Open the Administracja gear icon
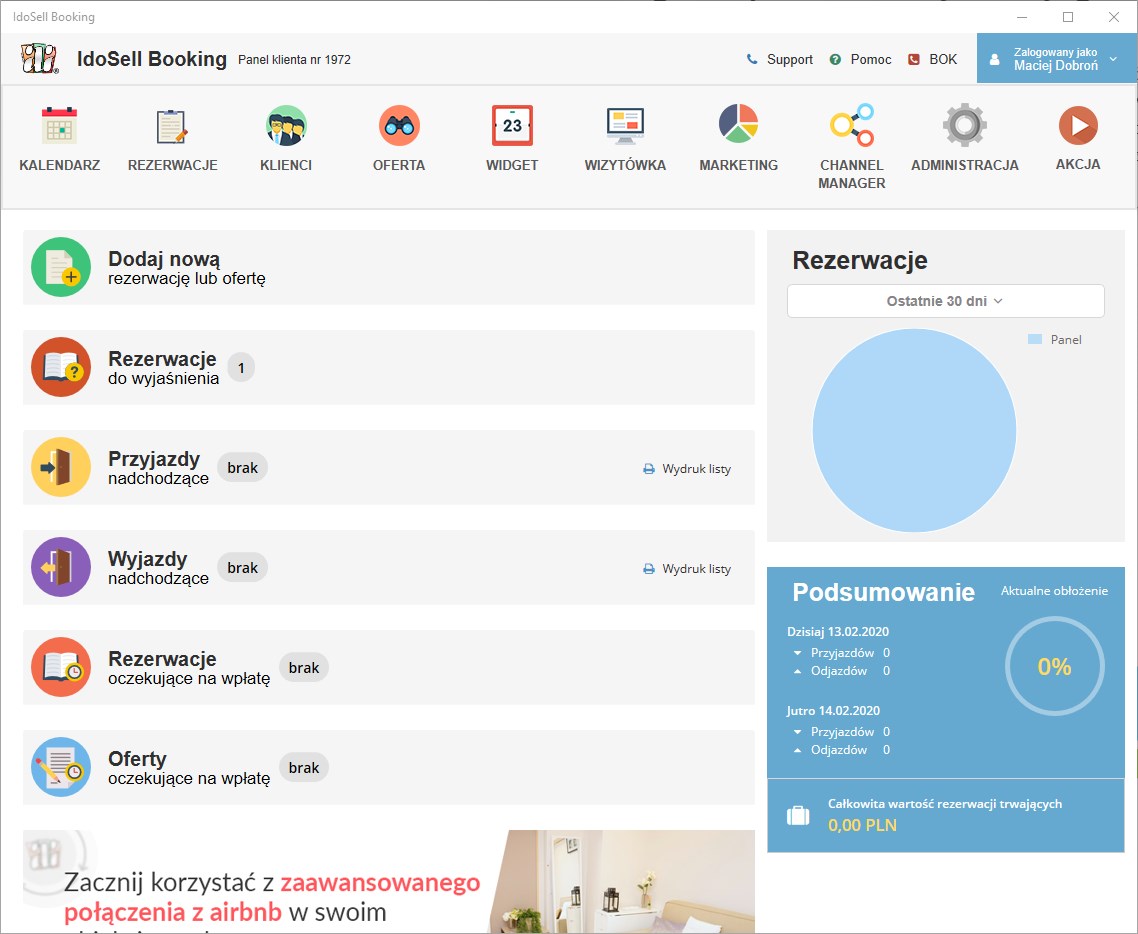This screenshot has width=1138, height=934. click(965, 126)
